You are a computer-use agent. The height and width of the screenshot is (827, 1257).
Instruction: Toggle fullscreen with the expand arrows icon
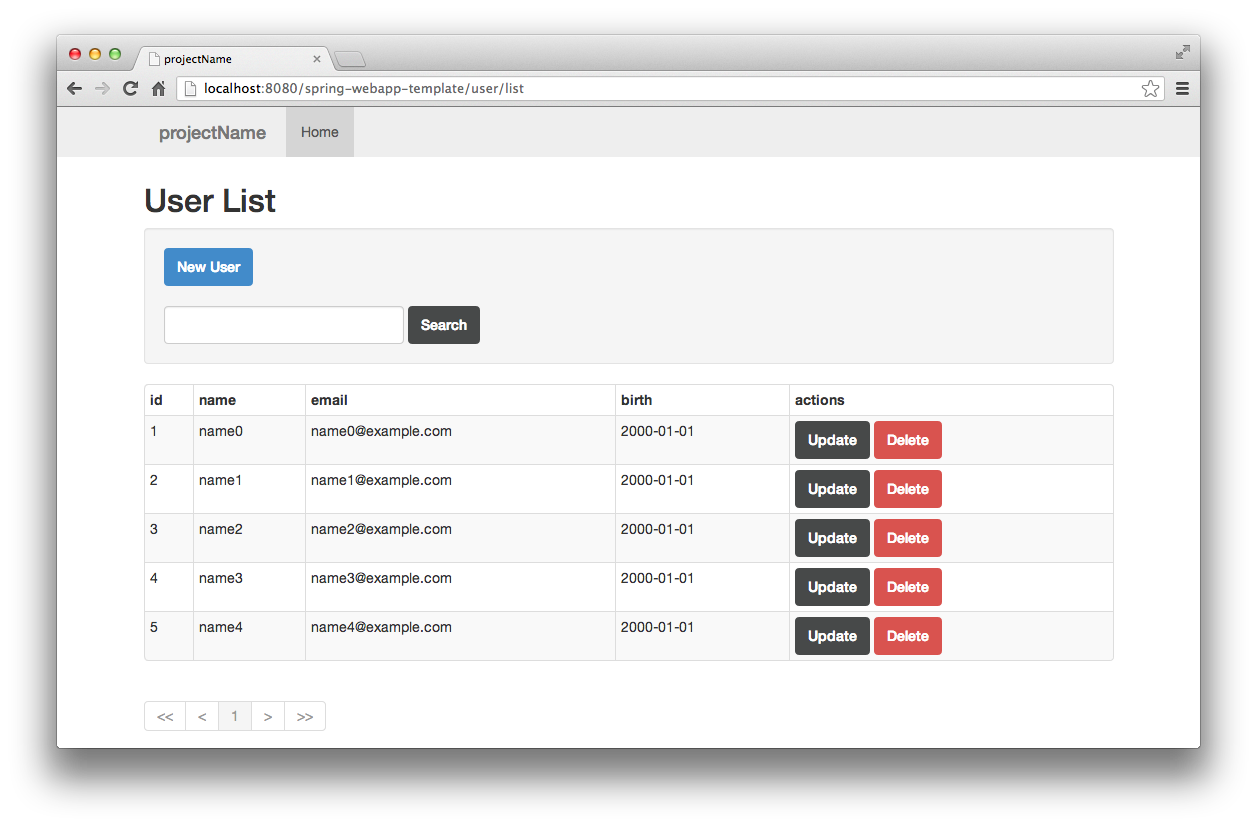pos(1182,52)
